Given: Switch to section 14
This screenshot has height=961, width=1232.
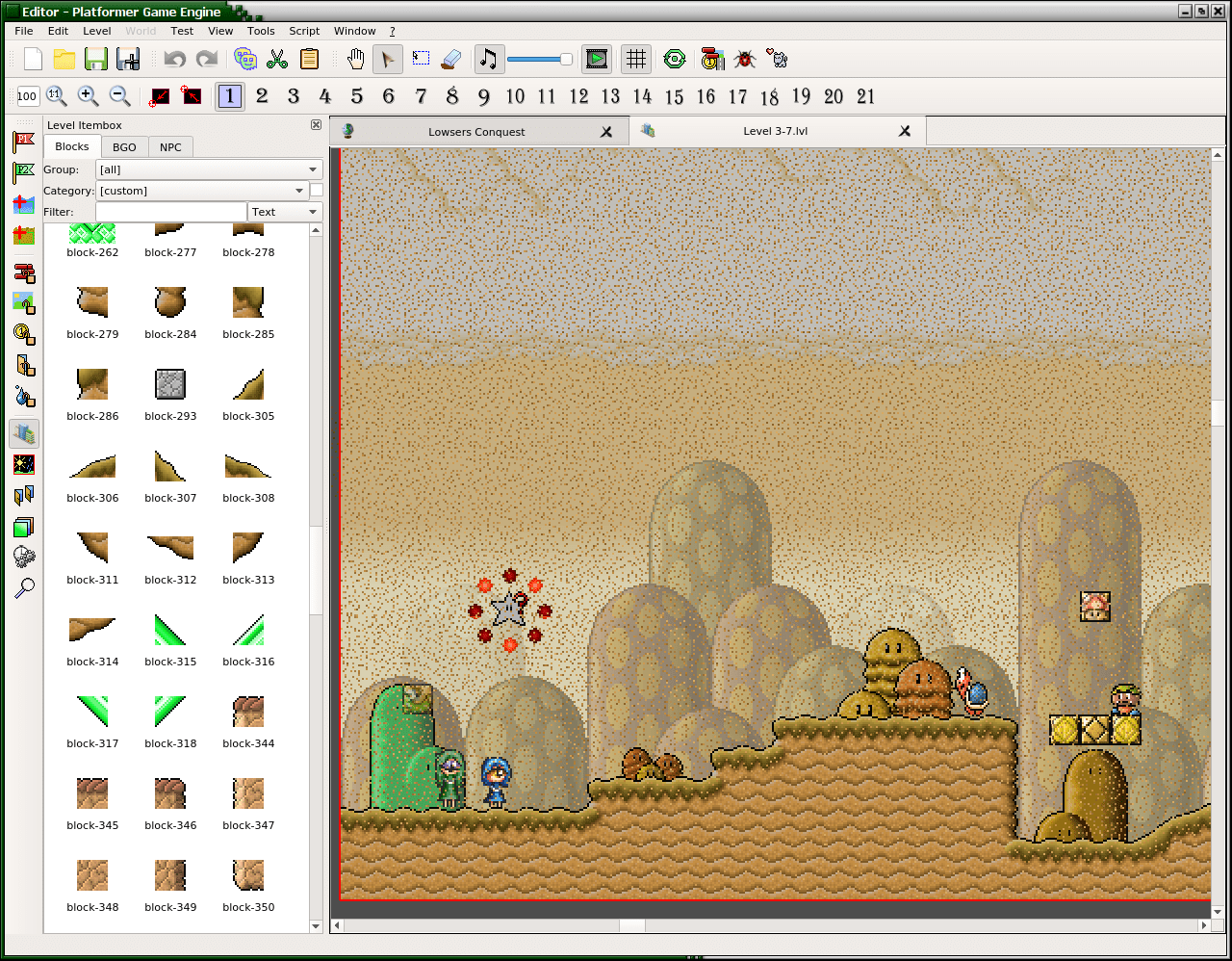Looking at the screenshot, I should coord(642,96).
